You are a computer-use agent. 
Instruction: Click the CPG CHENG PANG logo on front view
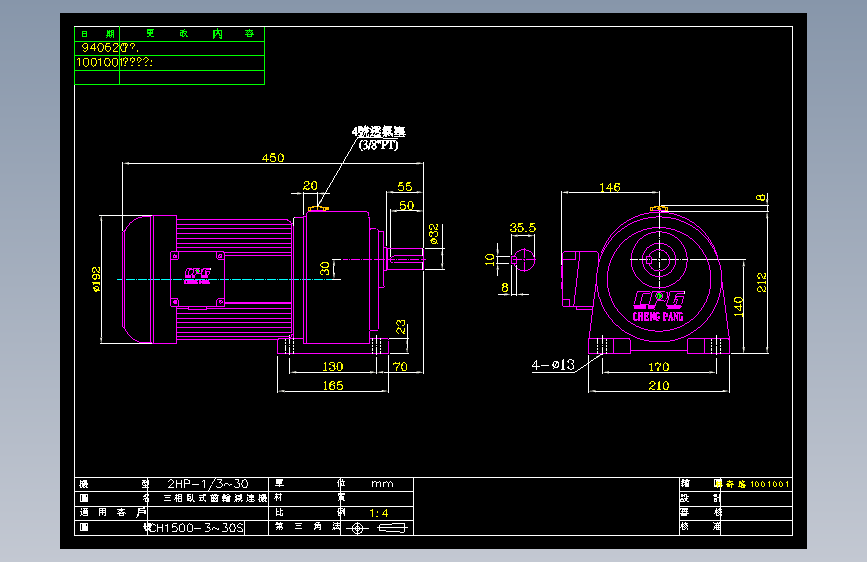coord(659,306)
